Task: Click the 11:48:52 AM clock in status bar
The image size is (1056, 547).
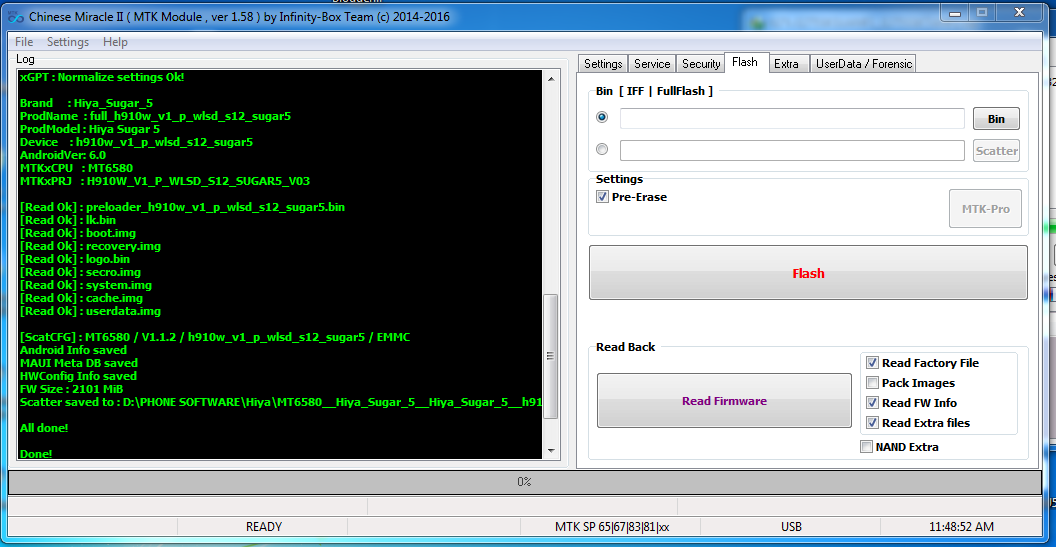Action: point(960,527)
